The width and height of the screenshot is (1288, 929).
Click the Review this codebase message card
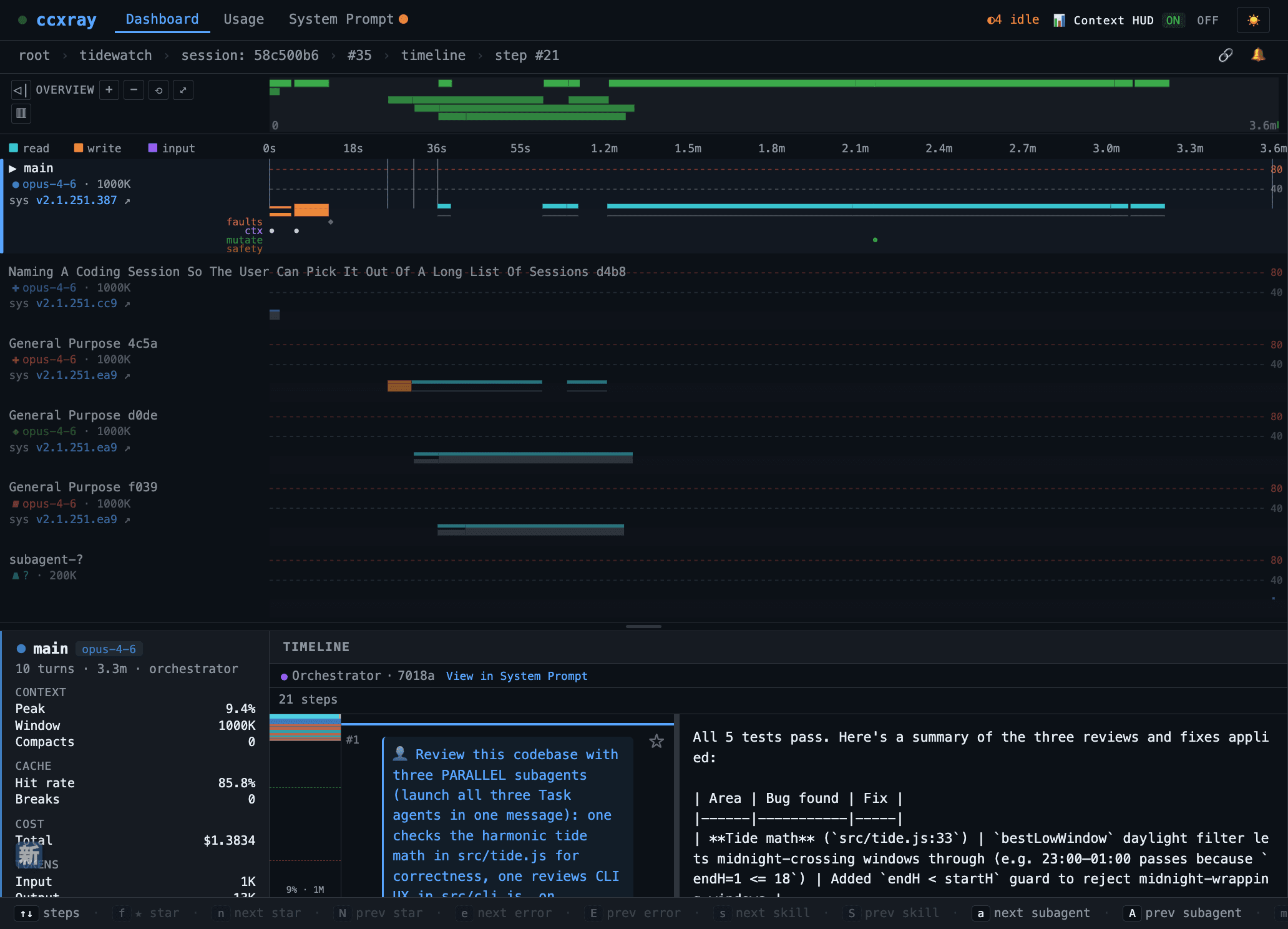(507, 818)
